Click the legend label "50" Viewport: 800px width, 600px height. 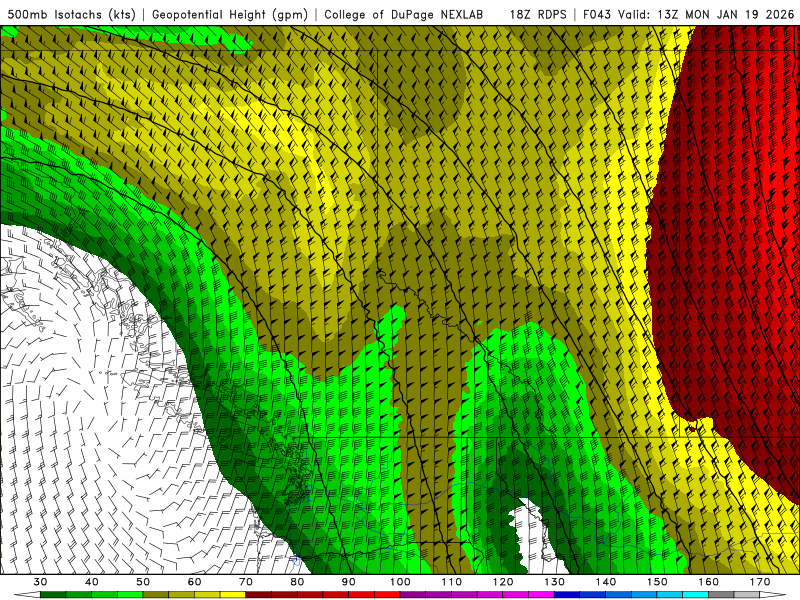pyautogui.click(x=143, y=582)
